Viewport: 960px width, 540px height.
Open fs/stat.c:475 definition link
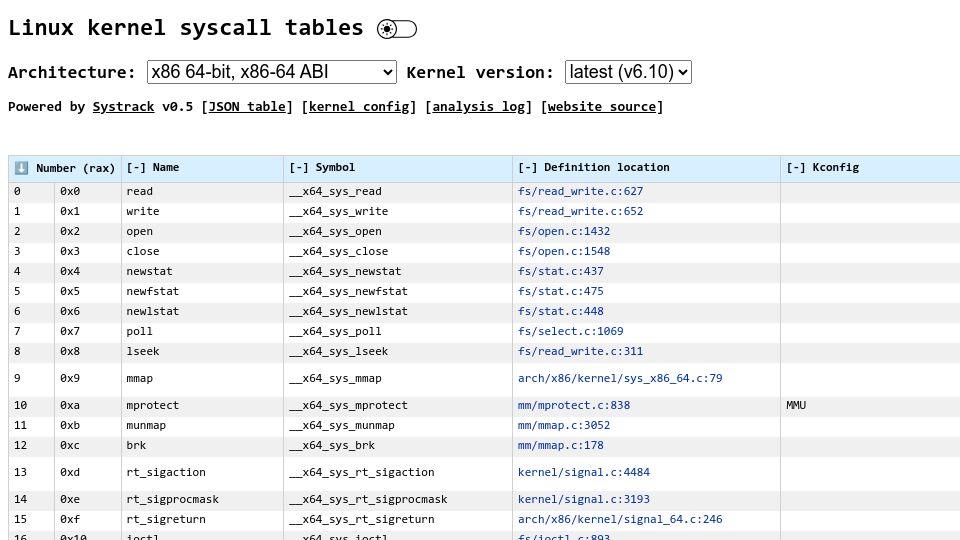click(x=561, y=291)
